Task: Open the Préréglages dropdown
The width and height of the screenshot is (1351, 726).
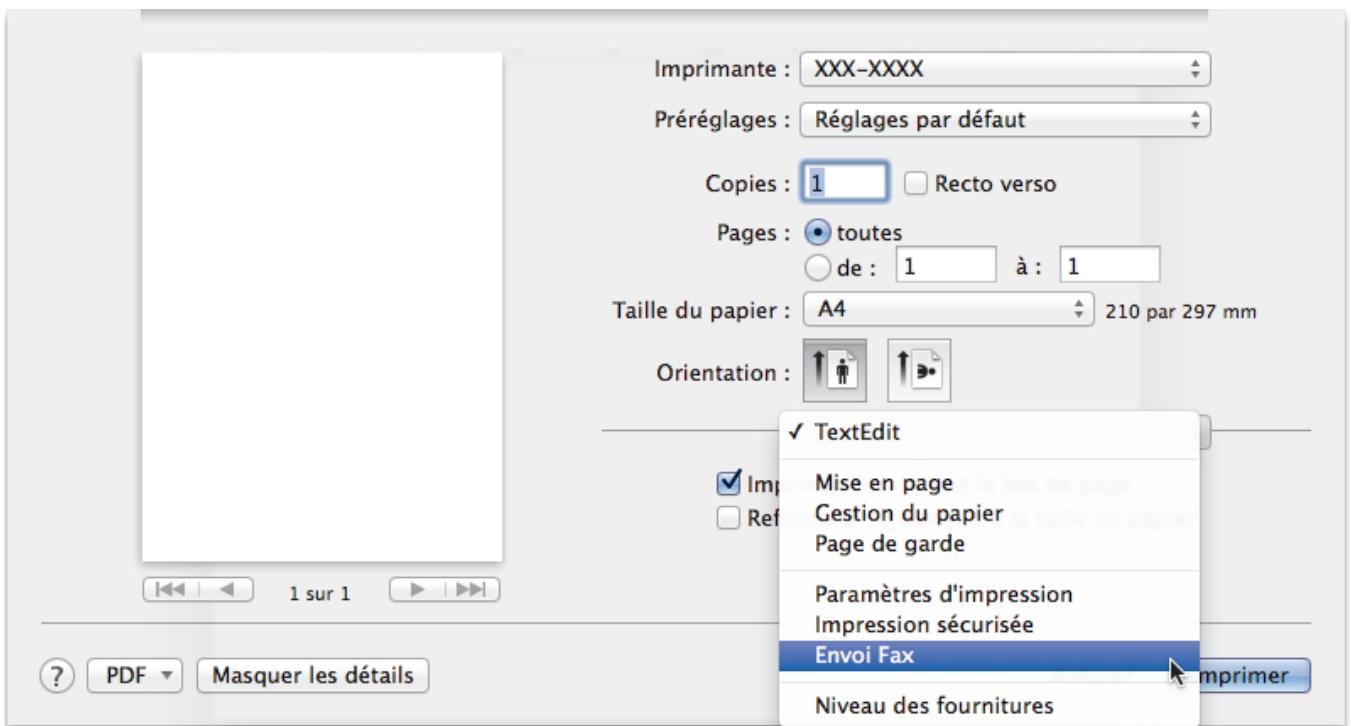Action: [1007, 121]
